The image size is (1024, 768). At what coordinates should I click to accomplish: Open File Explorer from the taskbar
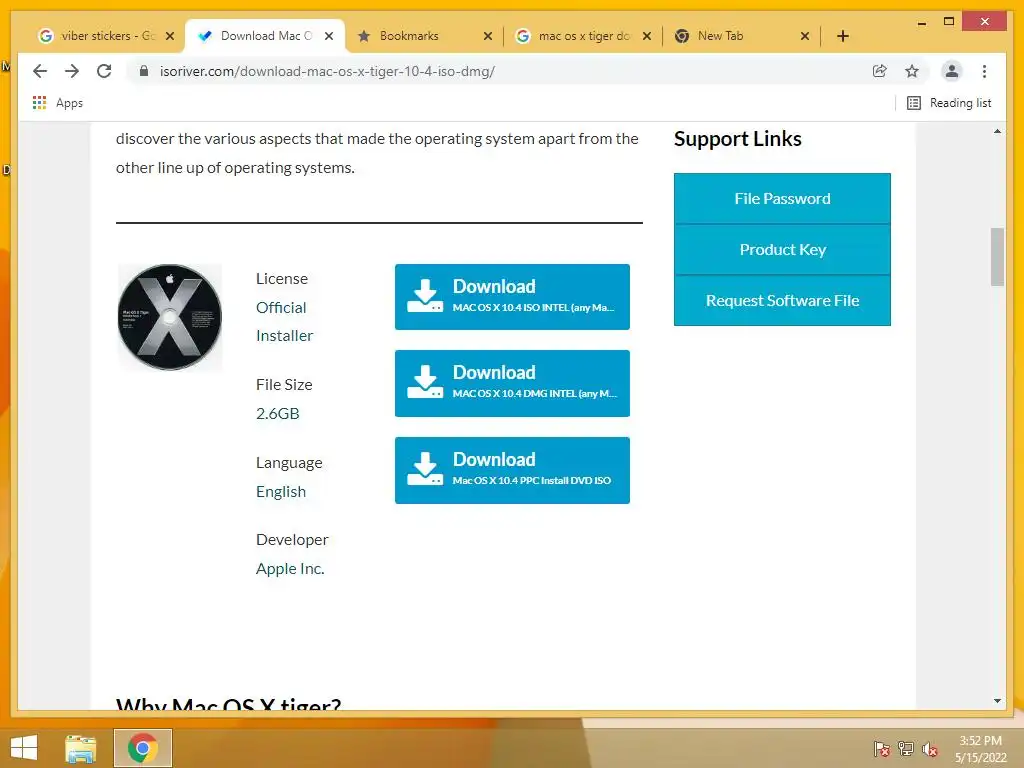[x=81, y=748]
